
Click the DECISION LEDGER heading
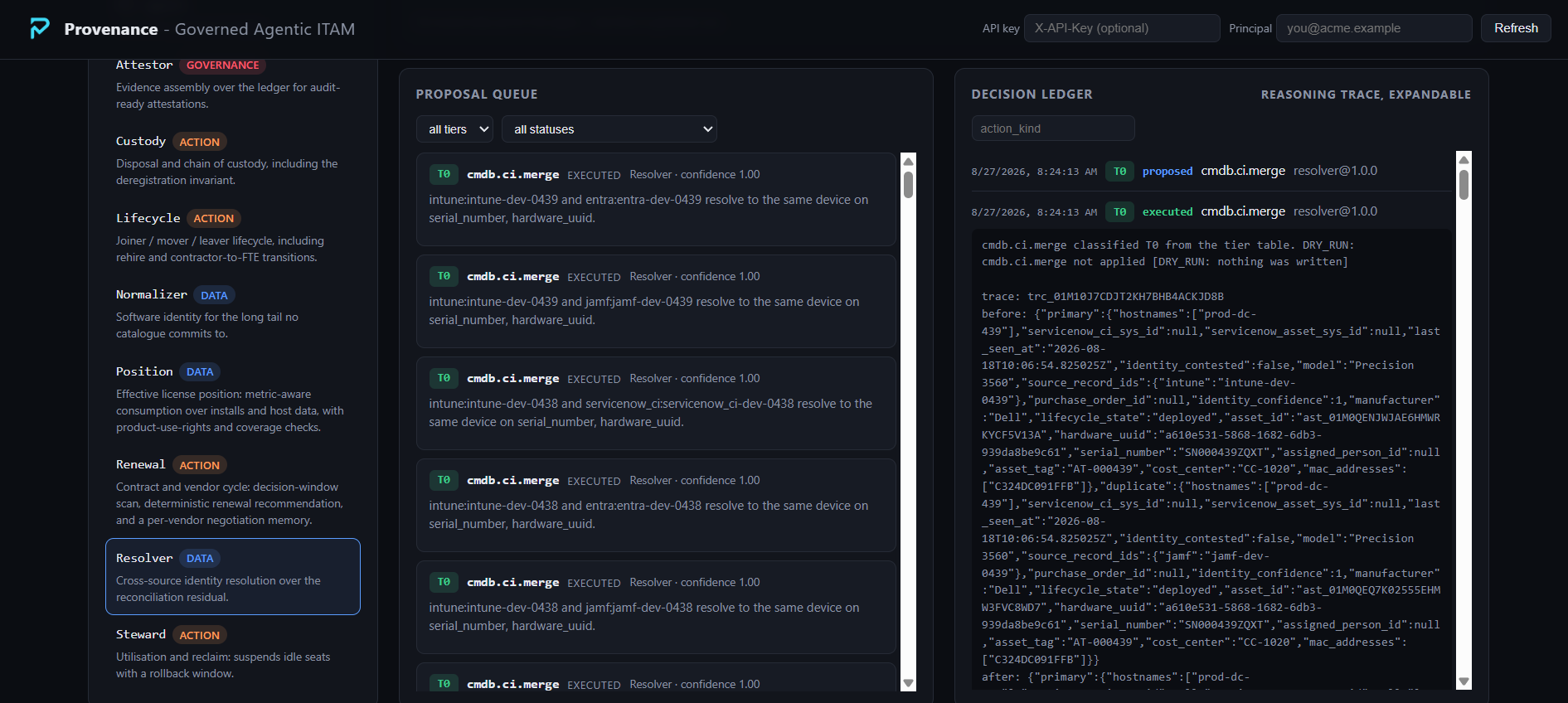click(1032, 95)
